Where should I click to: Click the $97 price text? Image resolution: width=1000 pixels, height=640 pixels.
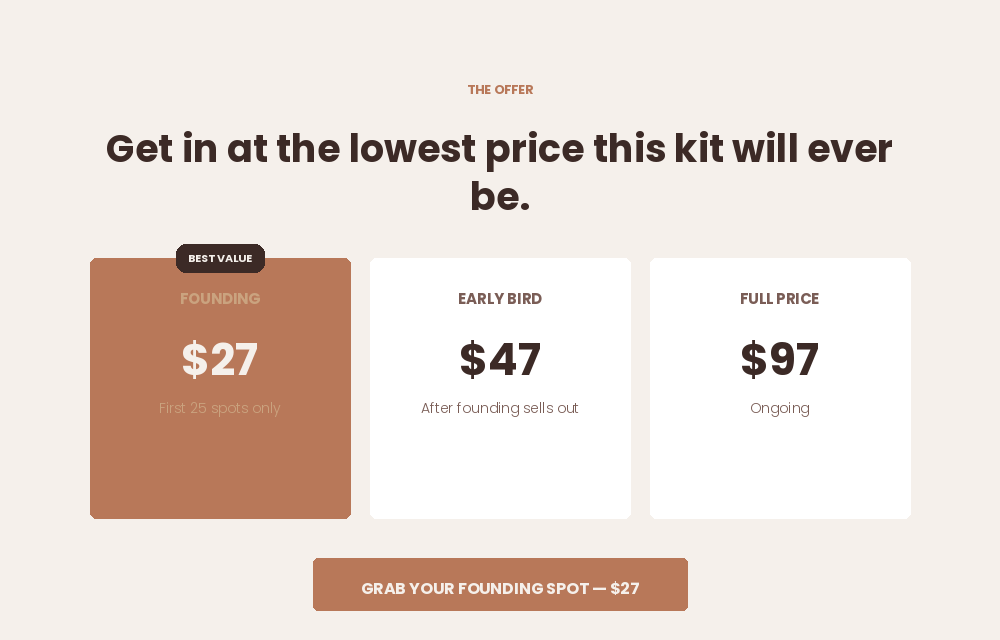pos(780,359)
